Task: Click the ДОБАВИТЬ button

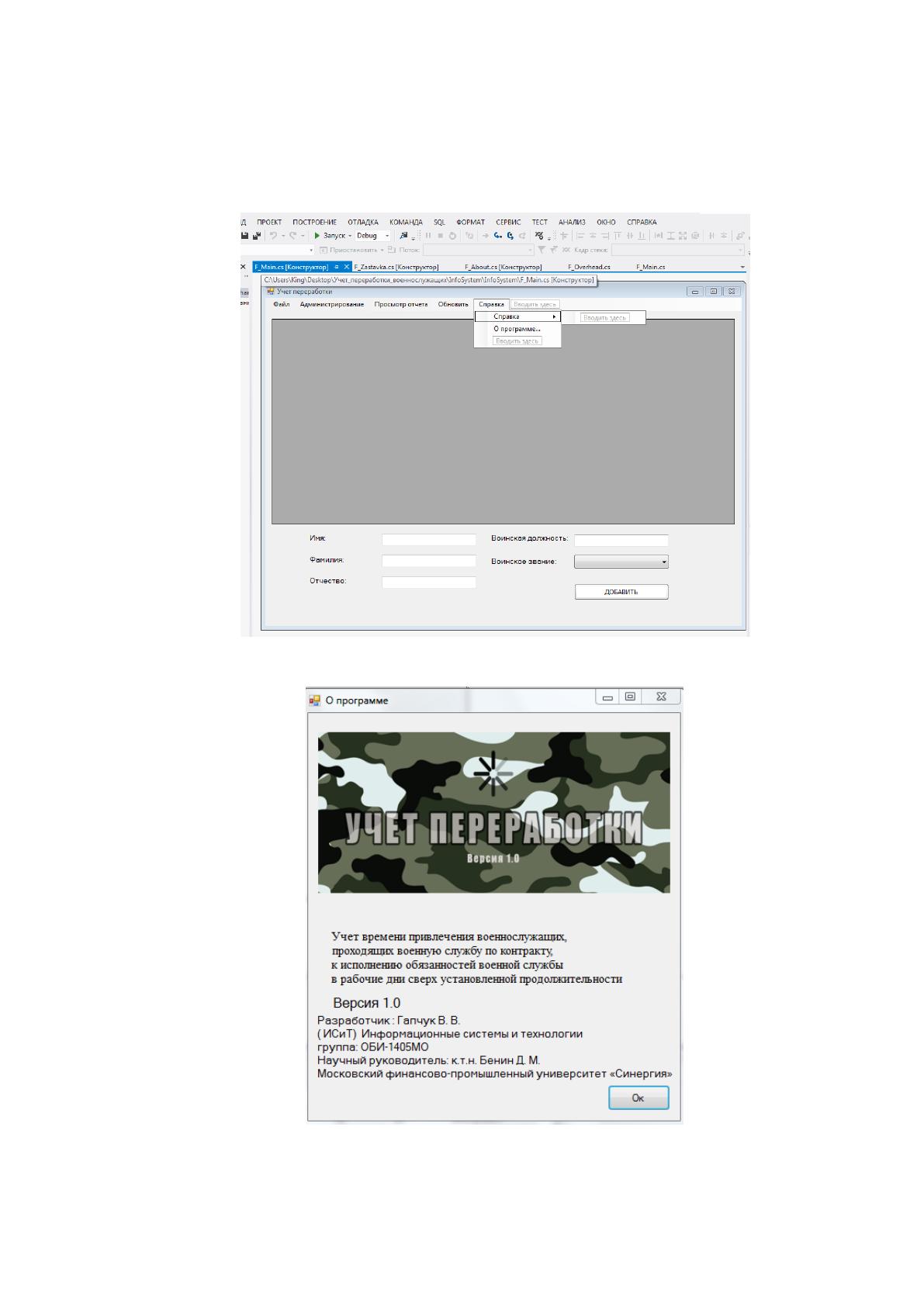Action: [621, 592]
